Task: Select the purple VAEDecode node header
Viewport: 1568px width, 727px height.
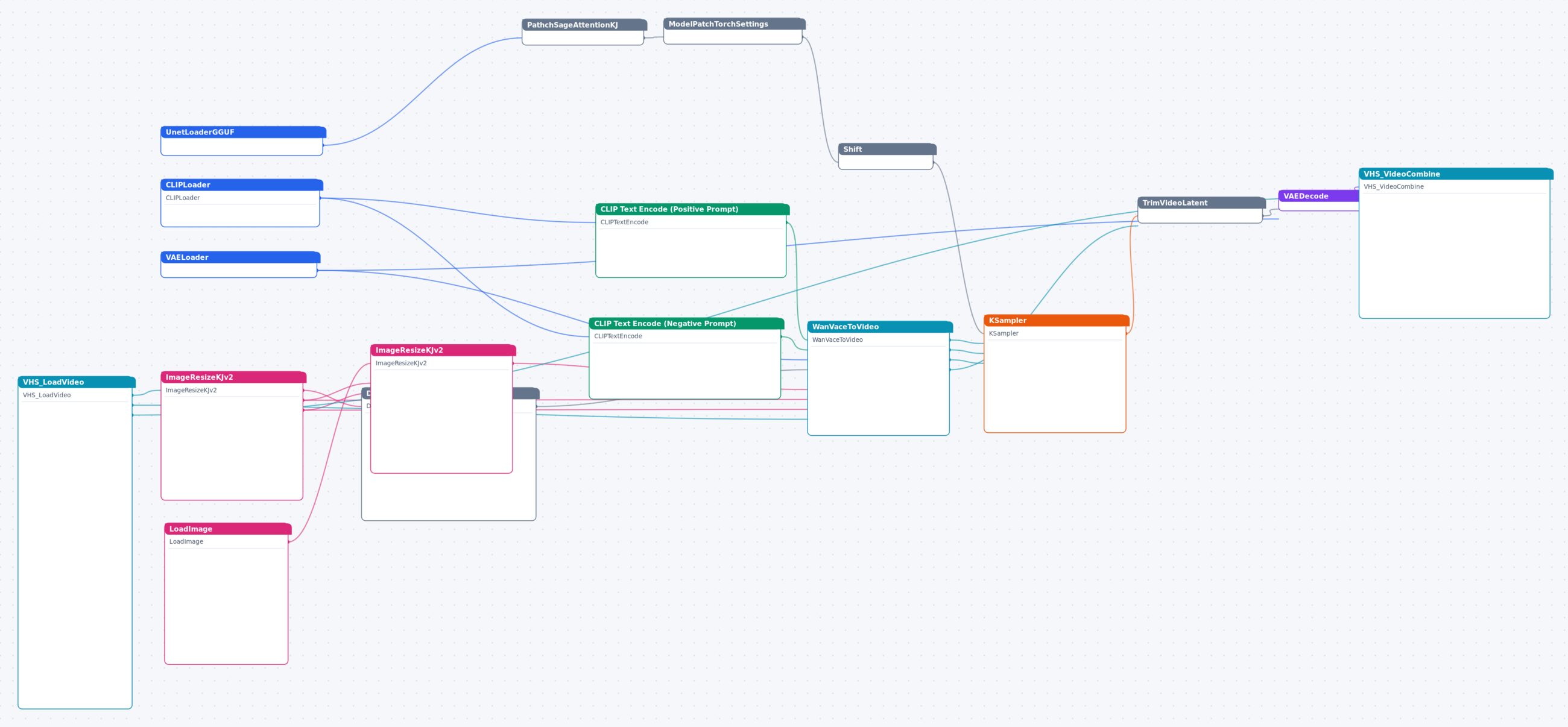Action: [x=1318, y=196]
